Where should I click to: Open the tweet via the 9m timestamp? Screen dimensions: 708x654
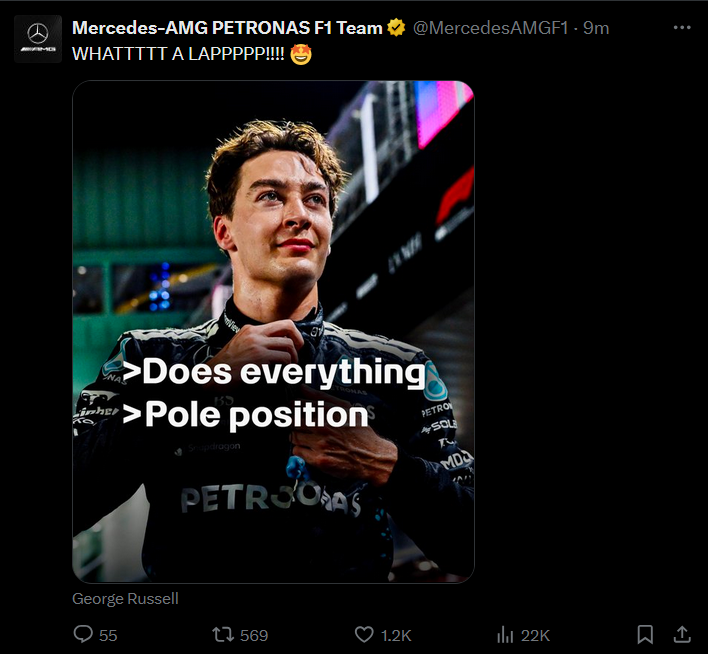(597, 28)
